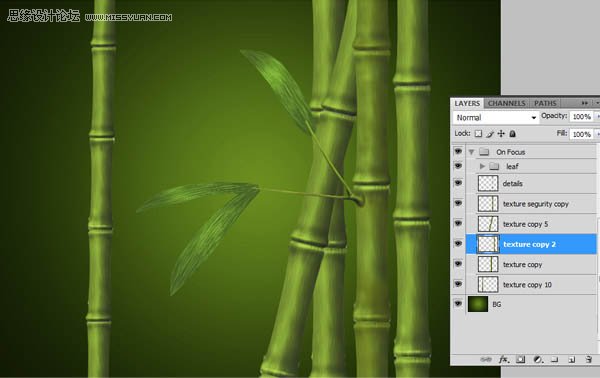Create new adjustment layer icon

[x=538, y=359]
